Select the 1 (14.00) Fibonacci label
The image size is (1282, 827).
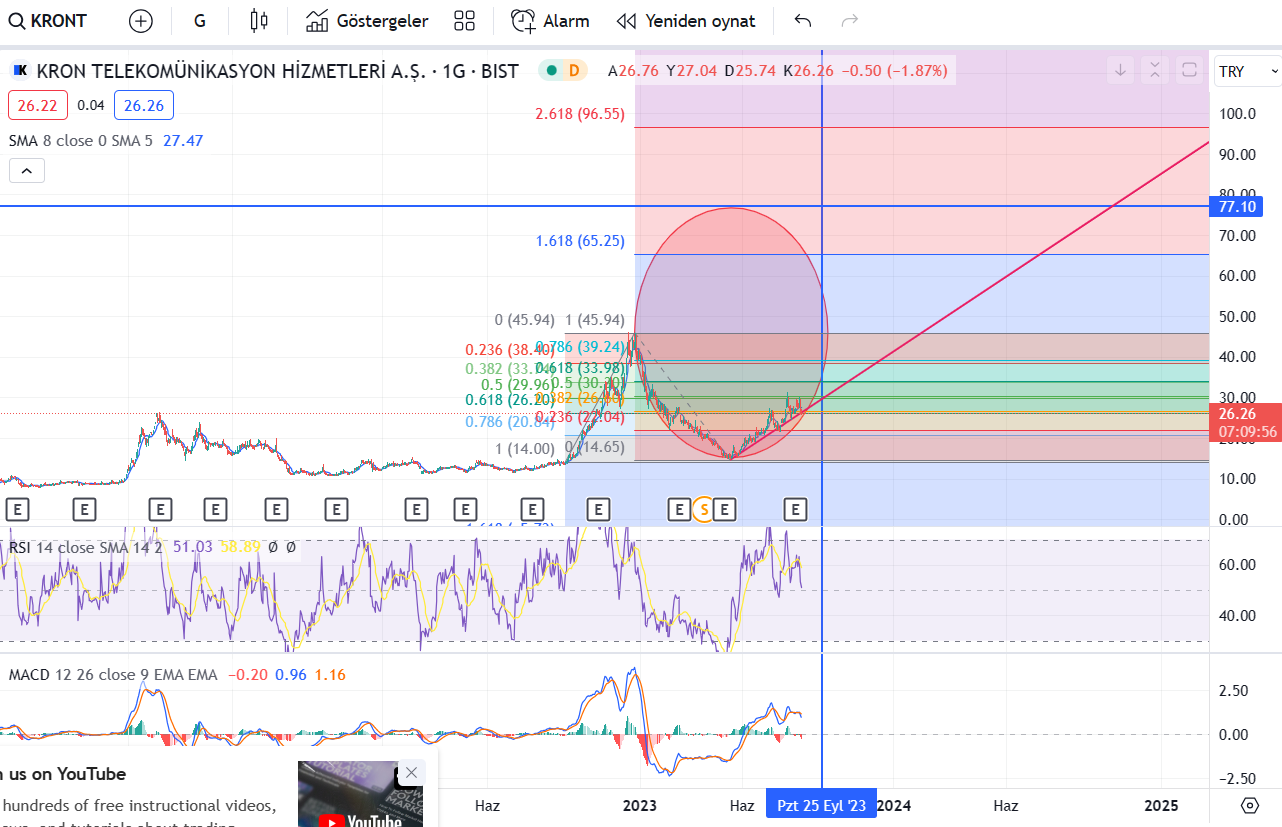click(524, 449)
